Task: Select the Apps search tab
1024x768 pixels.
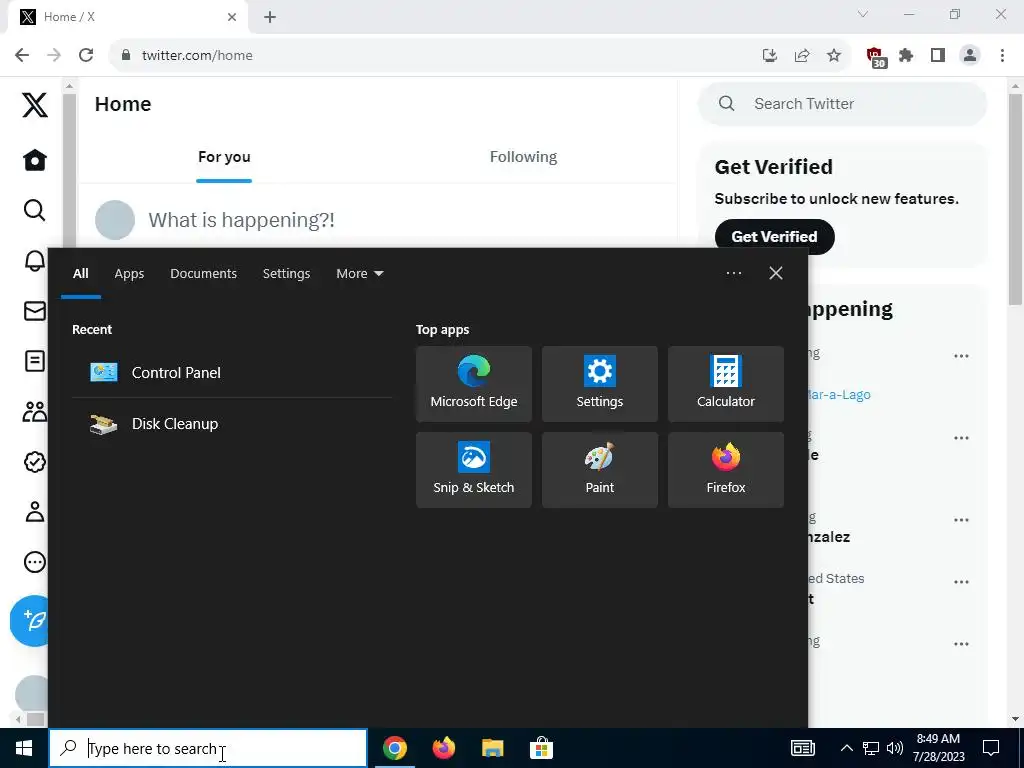Action: coord(129,274)
